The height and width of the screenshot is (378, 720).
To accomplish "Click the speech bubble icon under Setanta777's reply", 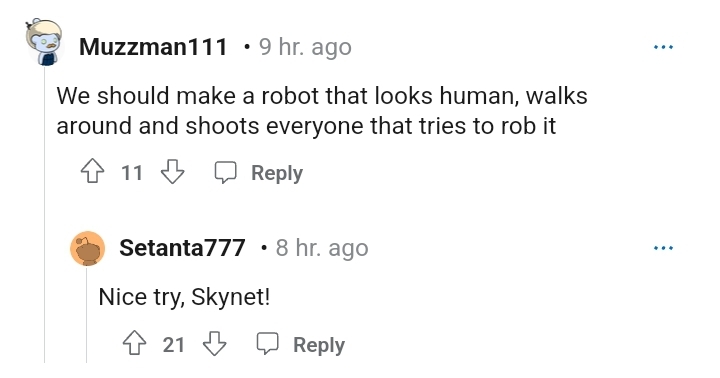I will click(267, 344).
